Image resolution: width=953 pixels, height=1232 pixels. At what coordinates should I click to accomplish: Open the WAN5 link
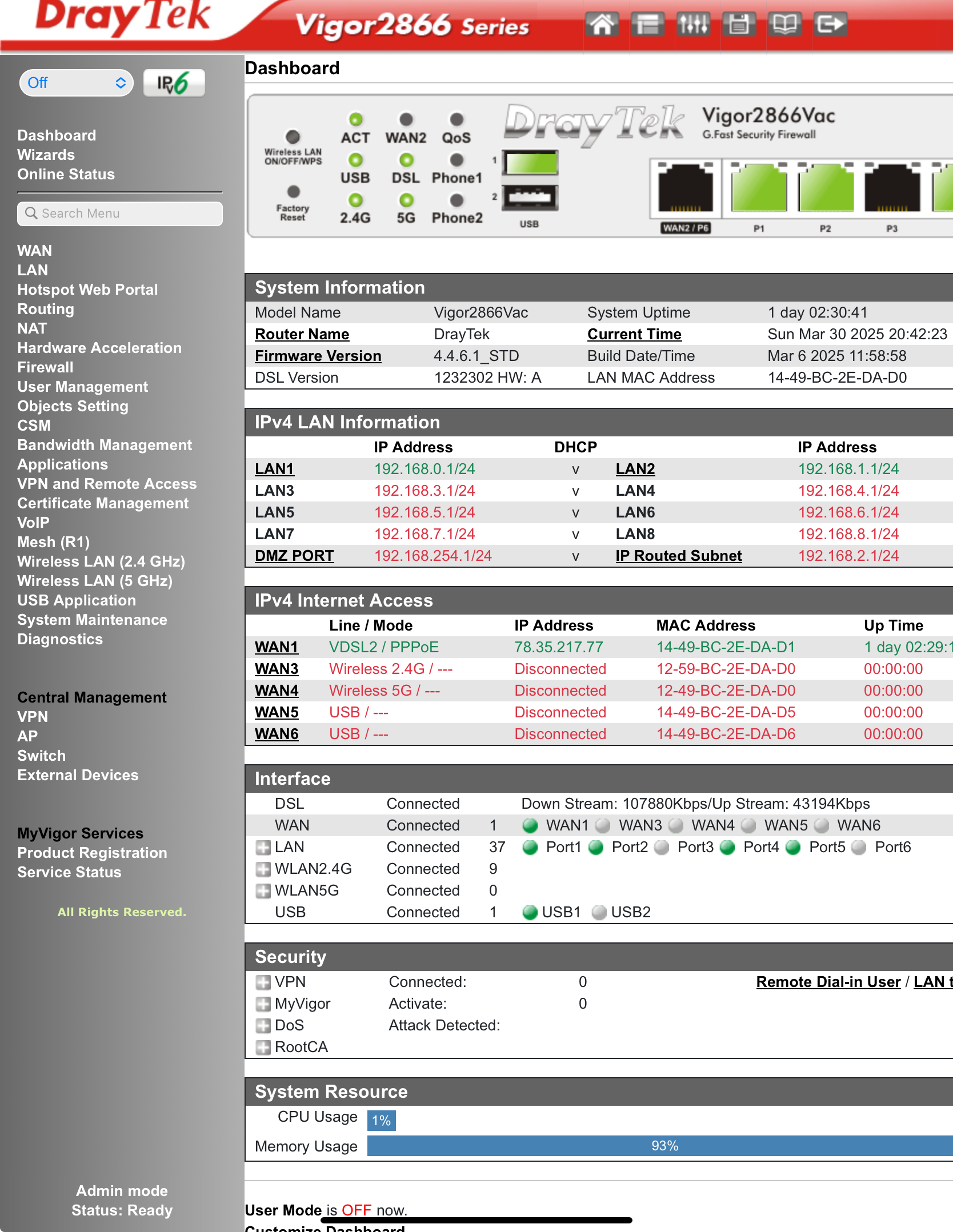pos(277,712)
